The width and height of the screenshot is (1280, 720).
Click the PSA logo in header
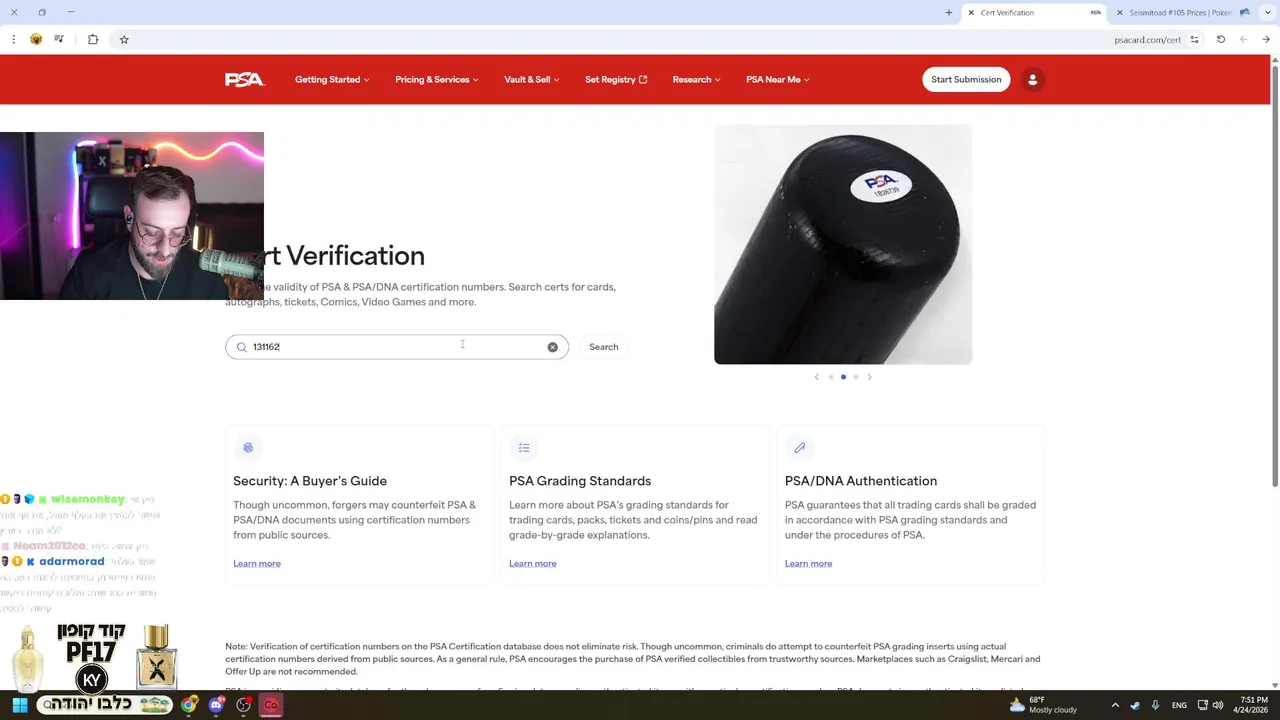(244, 80)
